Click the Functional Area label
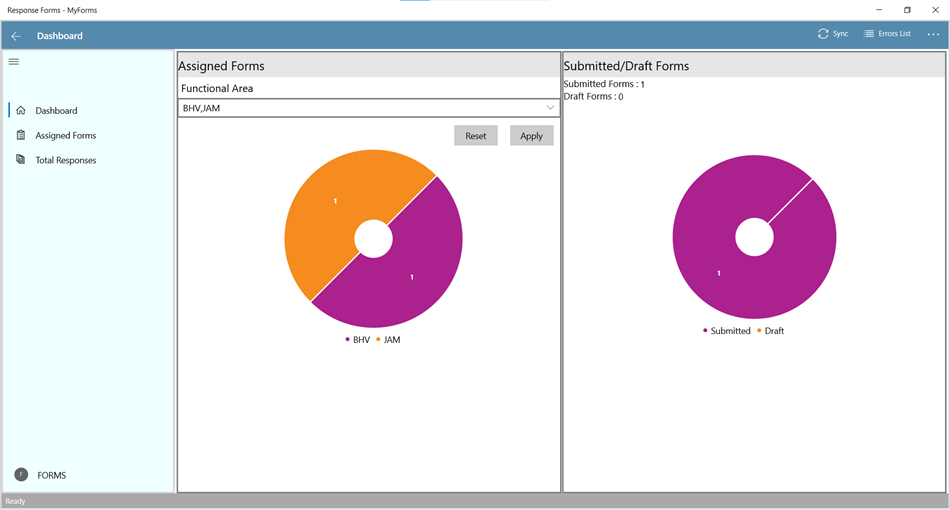This screenshot has width=950, height=510. [x=217, y=88]
